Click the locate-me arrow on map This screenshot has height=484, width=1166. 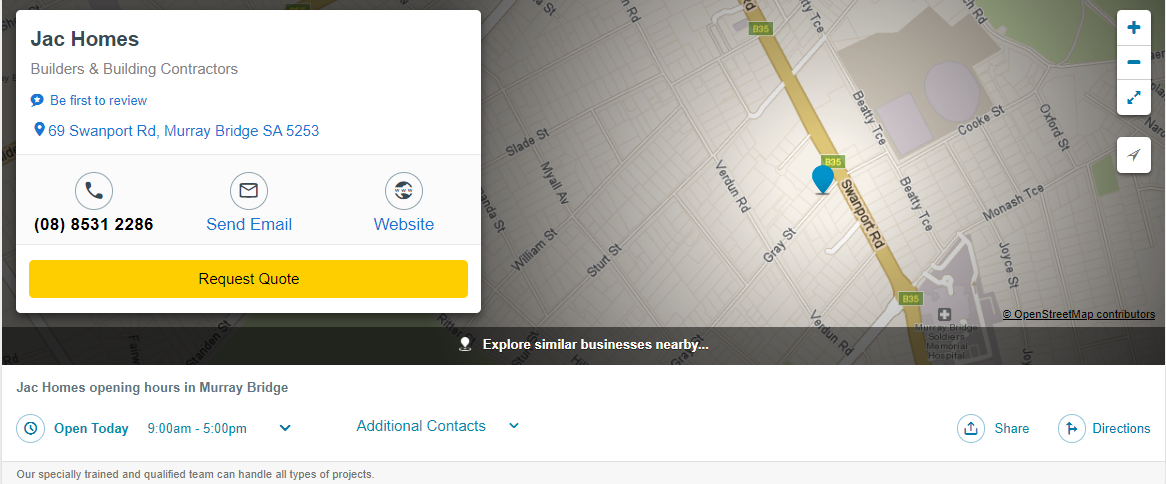pyautogui.click(x=1134, y=155)
